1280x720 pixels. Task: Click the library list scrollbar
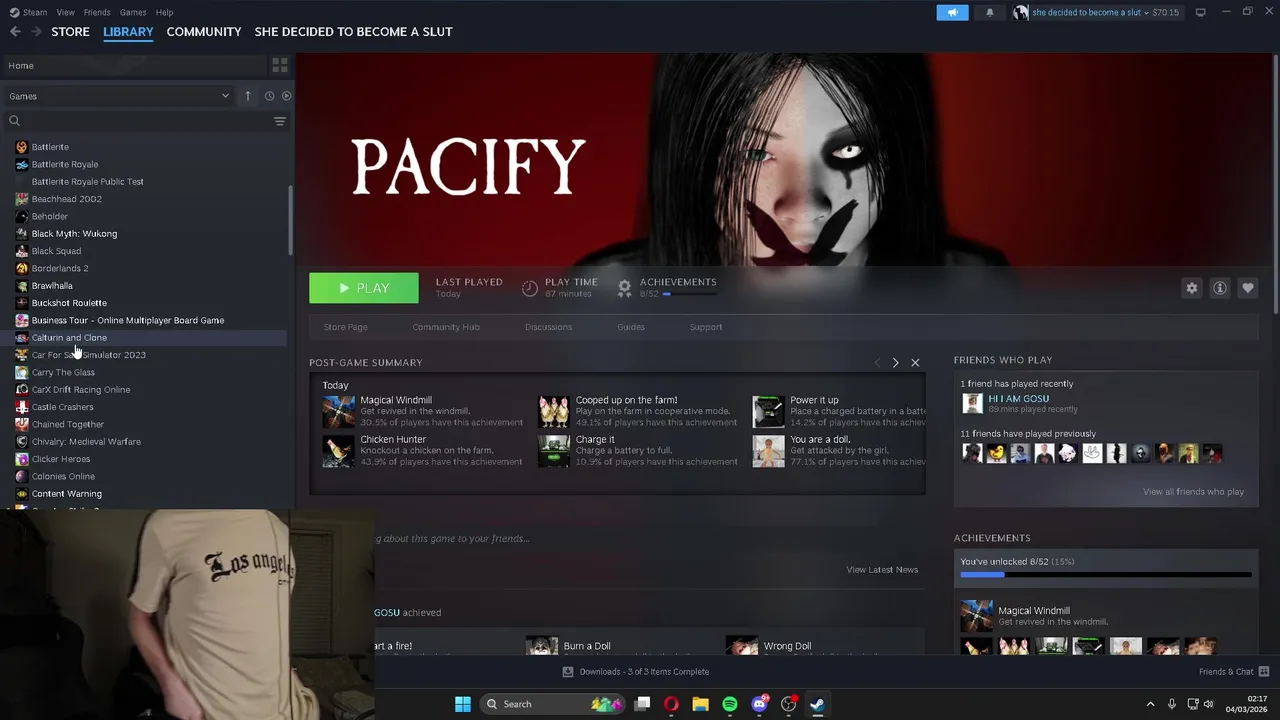tap(291, 220)
